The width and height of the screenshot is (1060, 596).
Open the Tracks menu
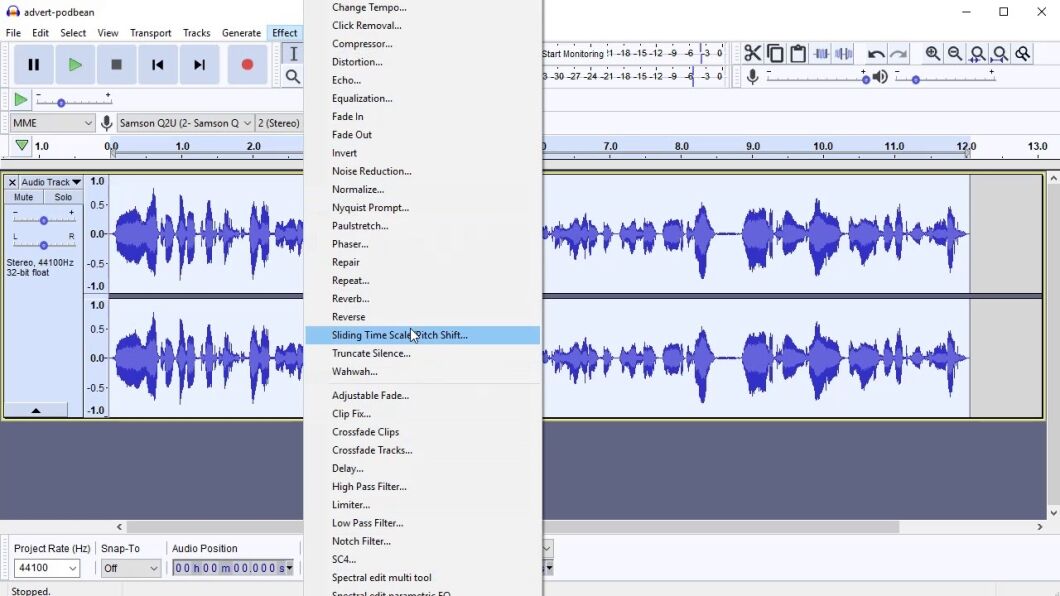point(196,32)
